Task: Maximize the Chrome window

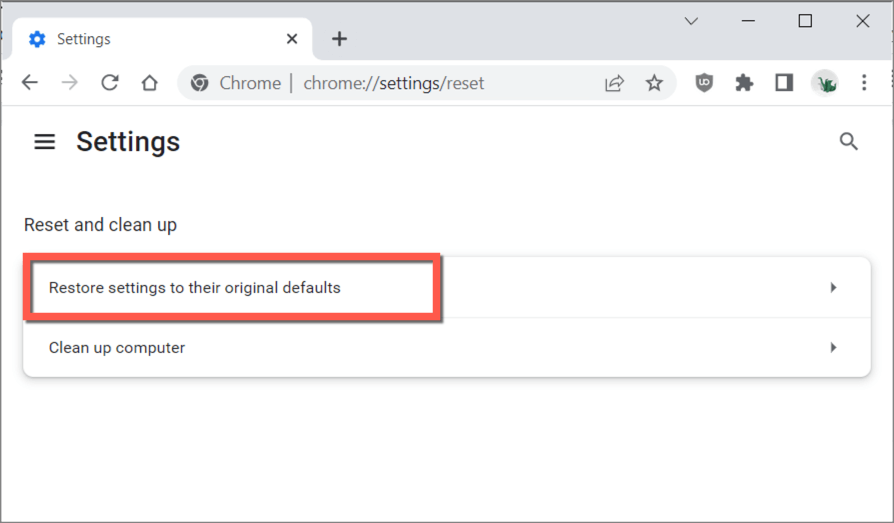Action: coord(805,21)
